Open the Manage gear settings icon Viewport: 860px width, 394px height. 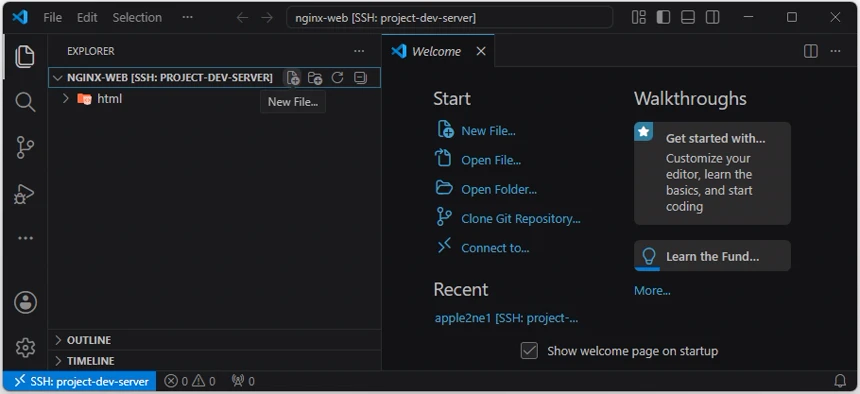(25, 347)
